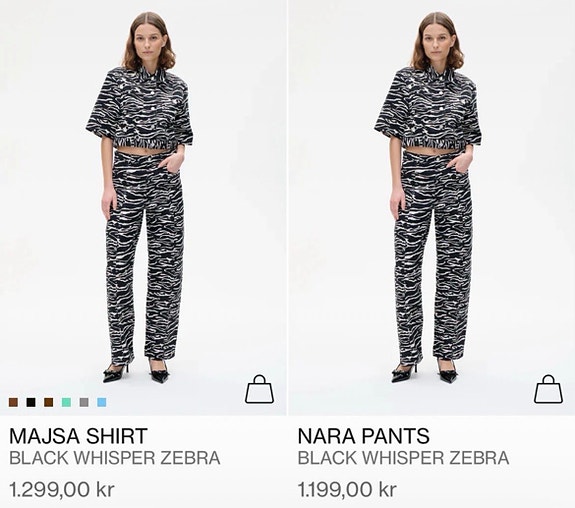Select the mint green color swatch
Image resolution: width=575 pixels, height=508 pixels.
(x=66, y=402)
